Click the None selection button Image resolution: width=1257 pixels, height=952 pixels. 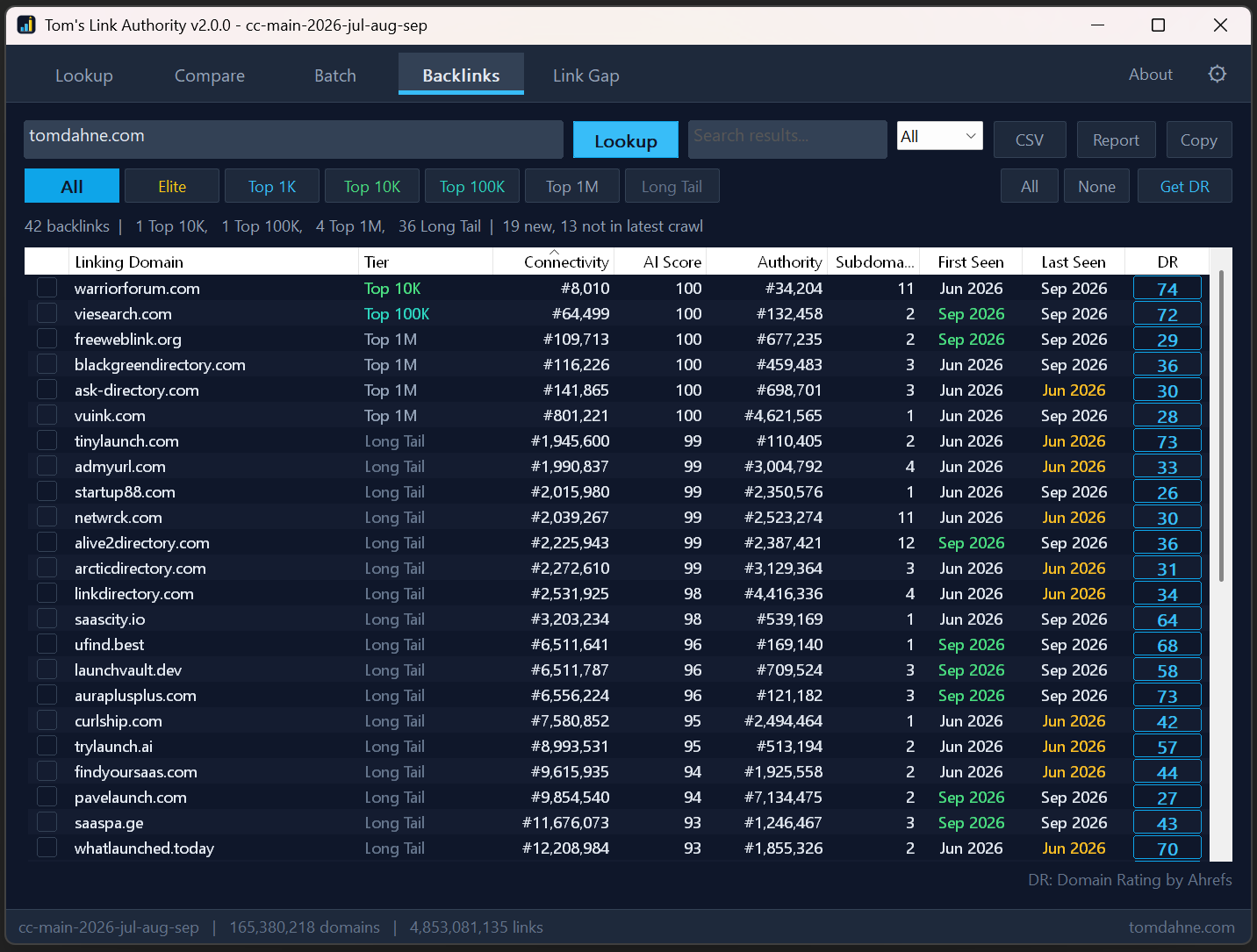1097,186
